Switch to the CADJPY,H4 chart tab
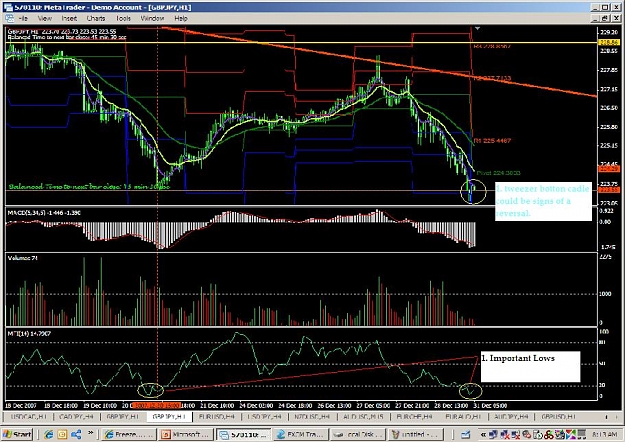Viewport: 625px width, 442px height. click(x=76, y=416)
